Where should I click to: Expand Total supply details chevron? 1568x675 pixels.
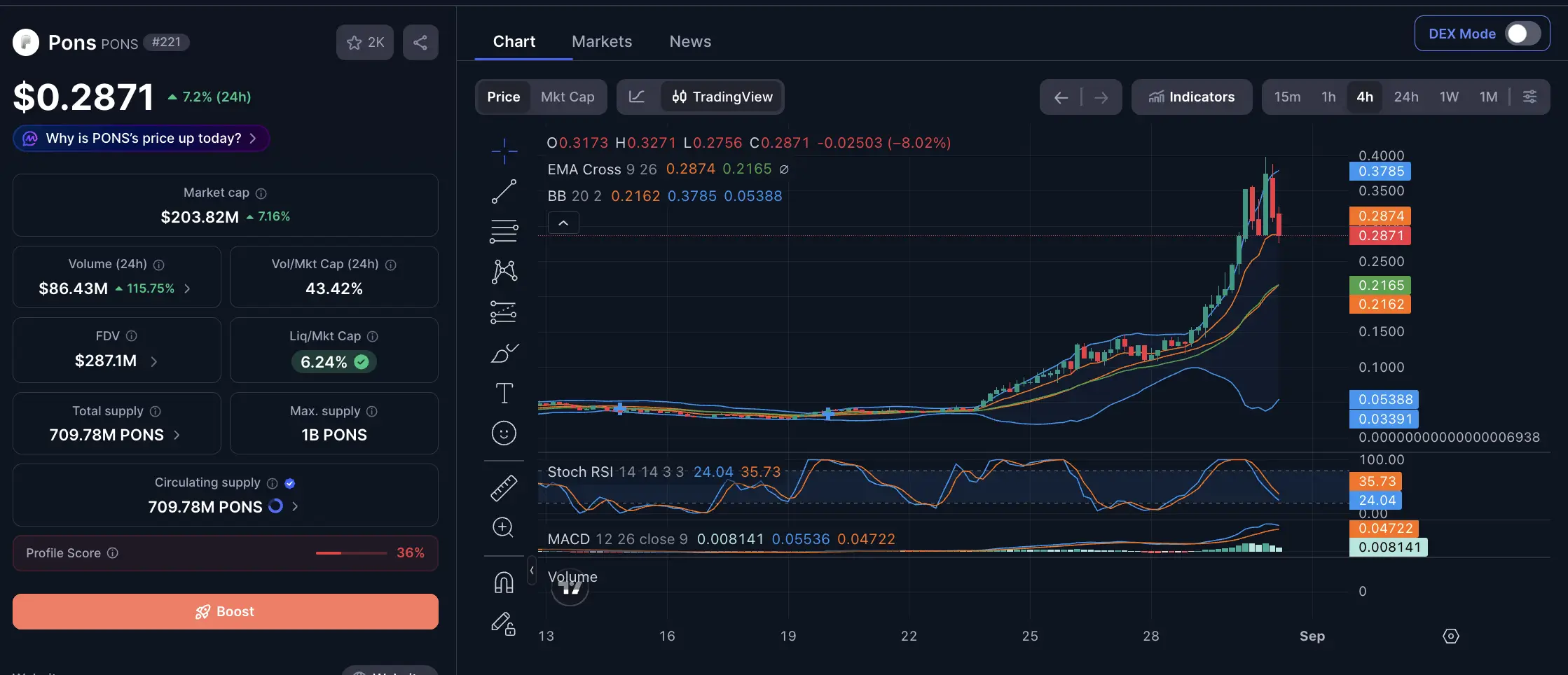click(177, 435)
